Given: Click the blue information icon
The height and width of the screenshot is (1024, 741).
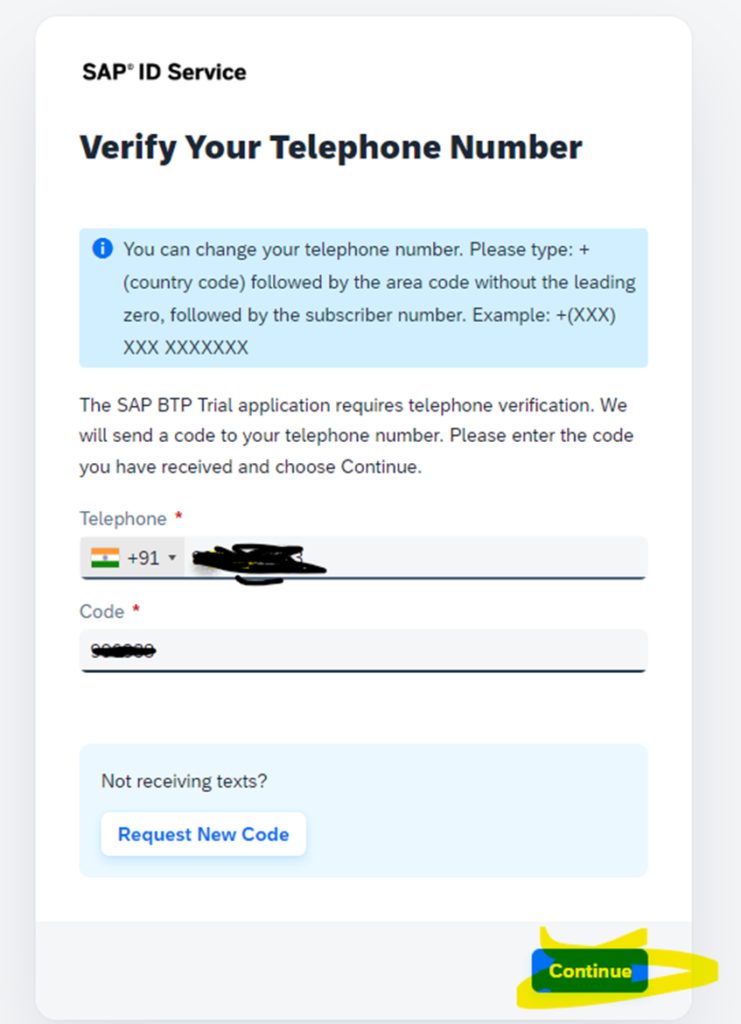Looking at the screenshot, I should (x=102, y=249).
